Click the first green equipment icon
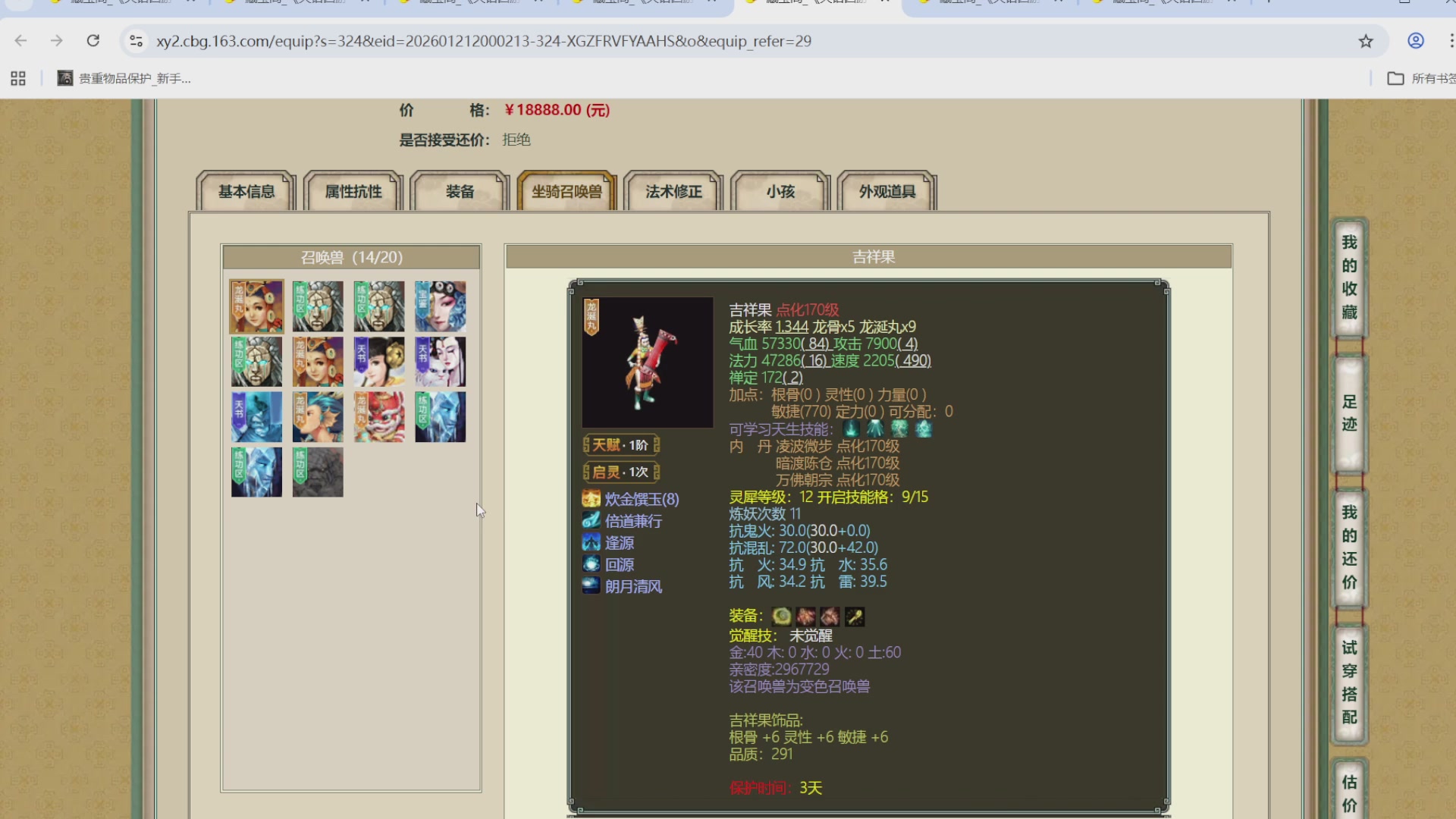The image size is (1456, 819). [x=781, y=617]
